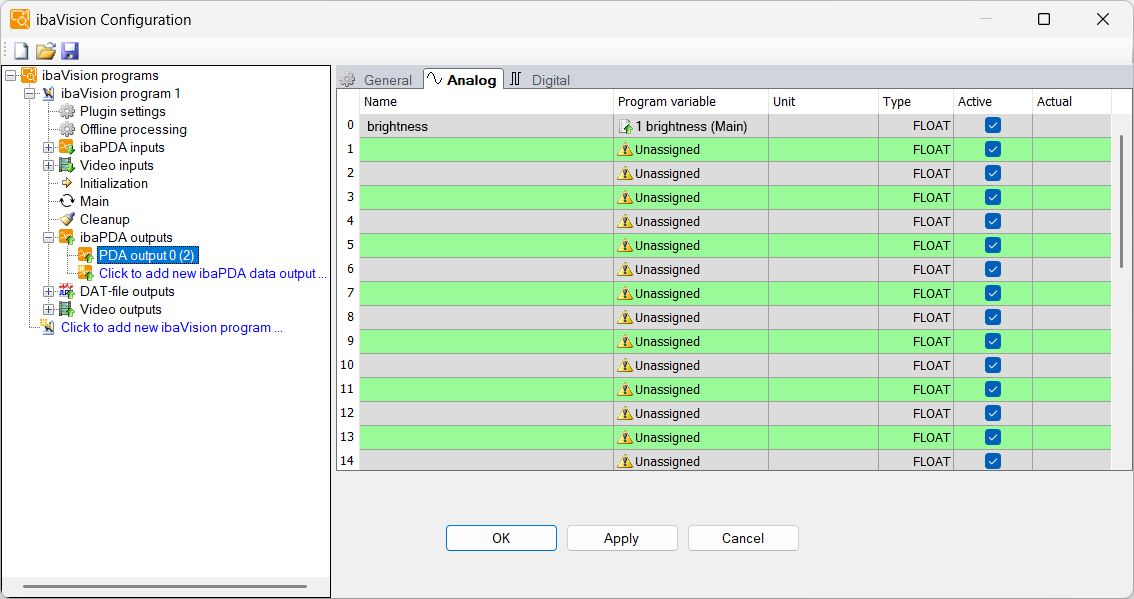Click the Save floppy disk toolbar icon
The height and width of the screenshot is (599, 1134).
click(69, 51)
